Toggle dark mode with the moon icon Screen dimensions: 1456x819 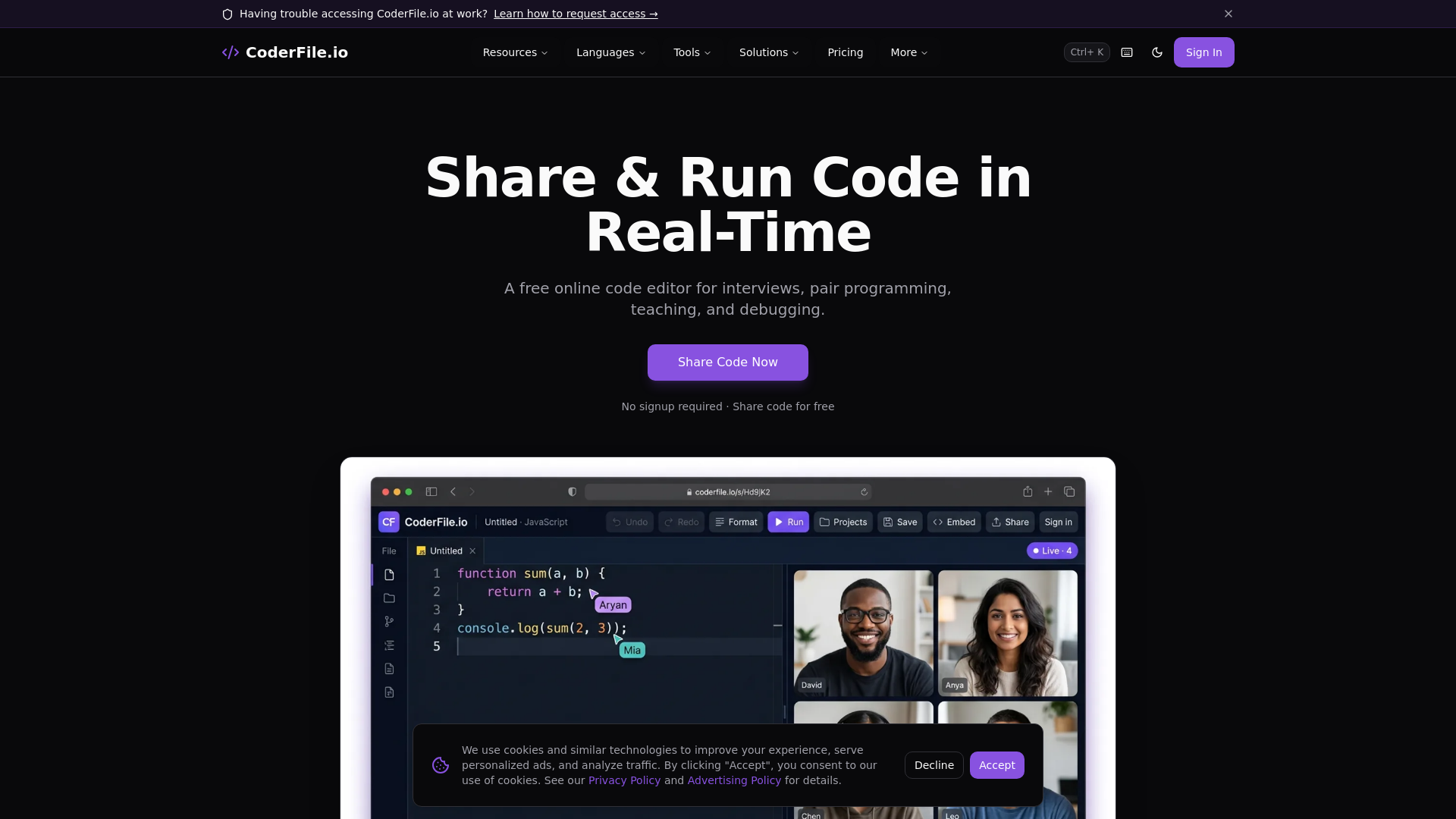click(1157, 52)
